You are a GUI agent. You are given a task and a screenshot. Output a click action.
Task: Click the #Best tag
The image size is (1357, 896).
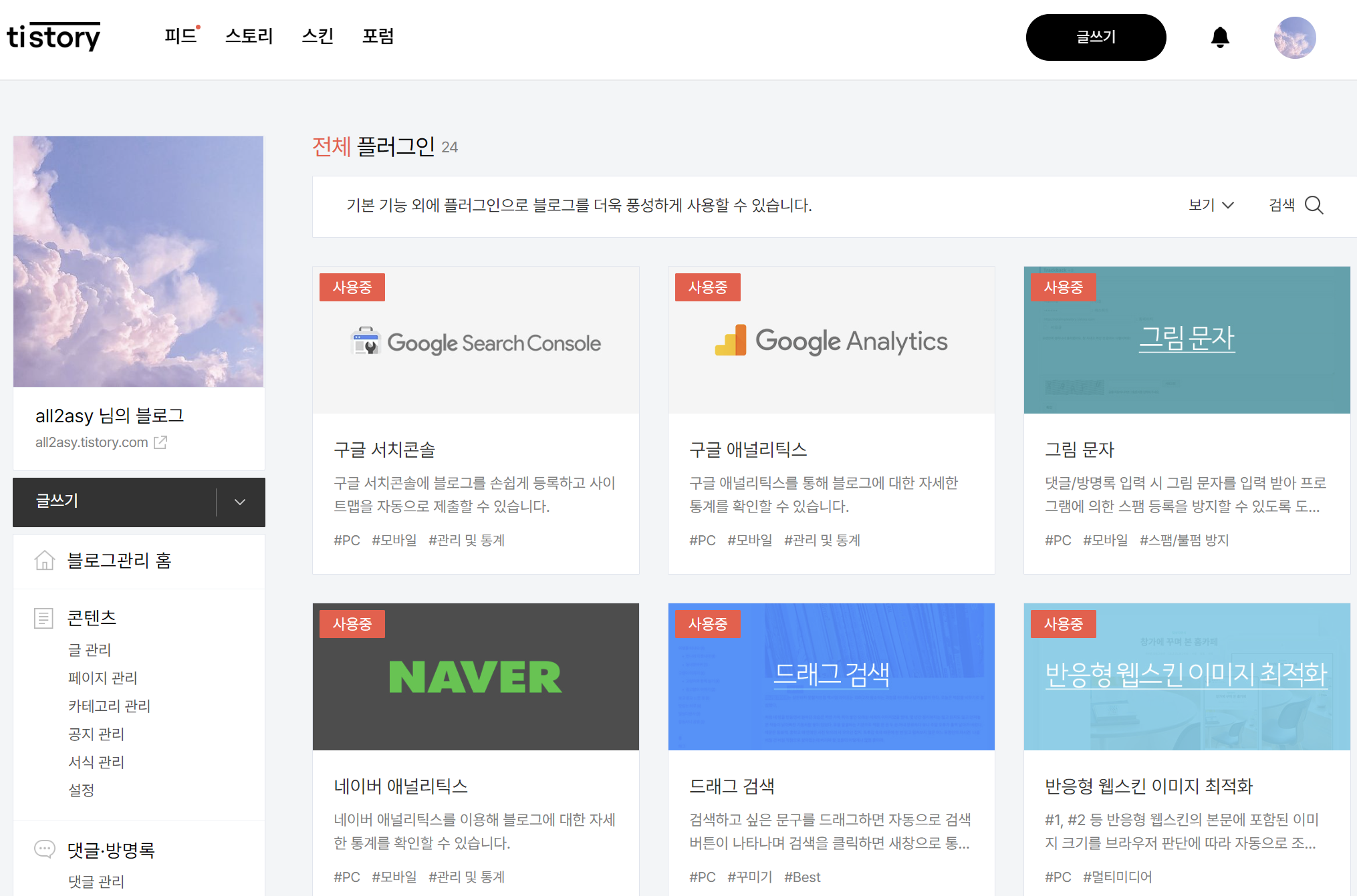[802, 877]
